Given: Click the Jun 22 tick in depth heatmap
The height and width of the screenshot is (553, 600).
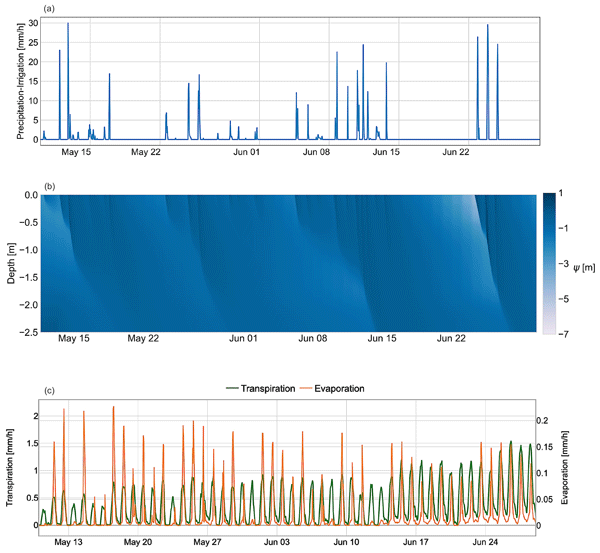Looking at the screenshot, I should [x=456, y=340].
